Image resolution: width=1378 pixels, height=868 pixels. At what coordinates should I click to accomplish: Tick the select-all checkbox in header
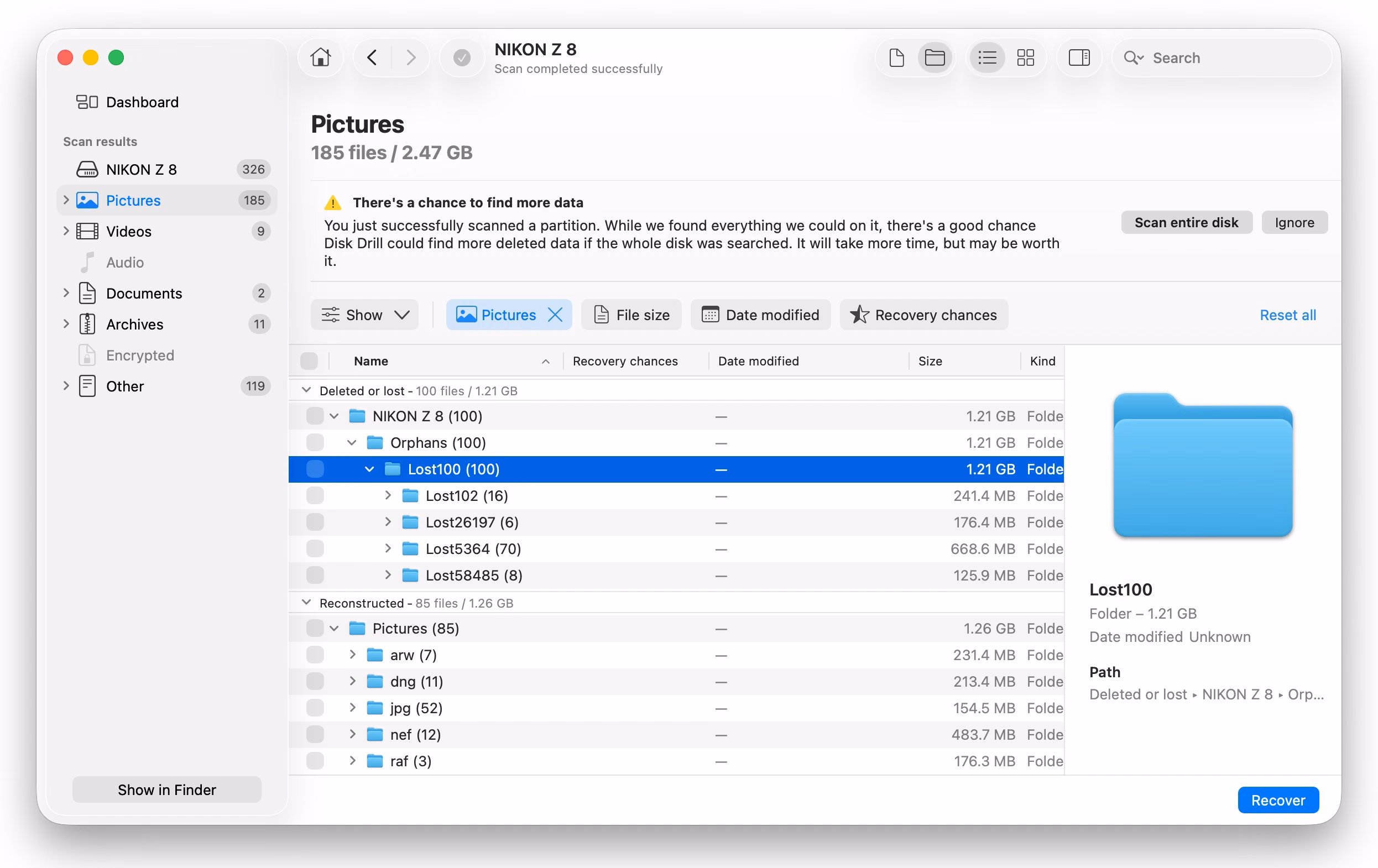(x=309, y=361)
